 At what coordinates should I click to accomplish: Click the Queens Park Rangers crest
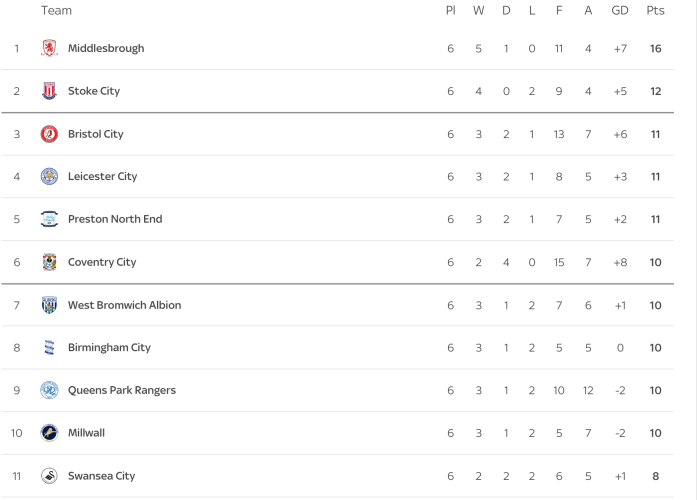(x=49, y=390)
